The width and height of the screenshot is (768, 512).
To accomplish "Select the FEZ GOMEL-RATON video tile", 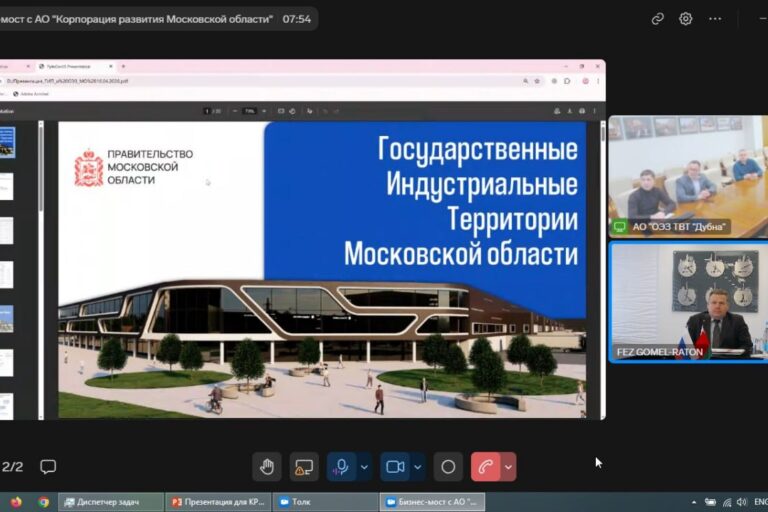I will 687,301.
